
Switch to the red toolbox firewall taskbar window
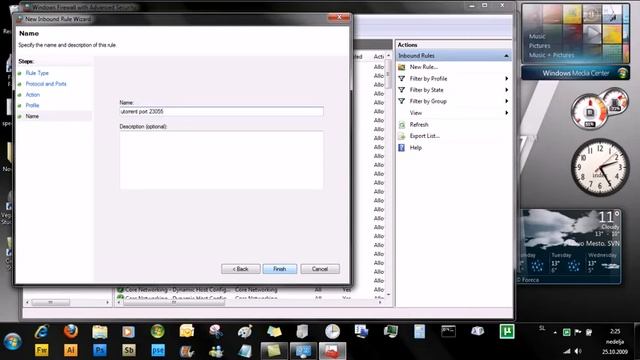[x=332, y=351]
